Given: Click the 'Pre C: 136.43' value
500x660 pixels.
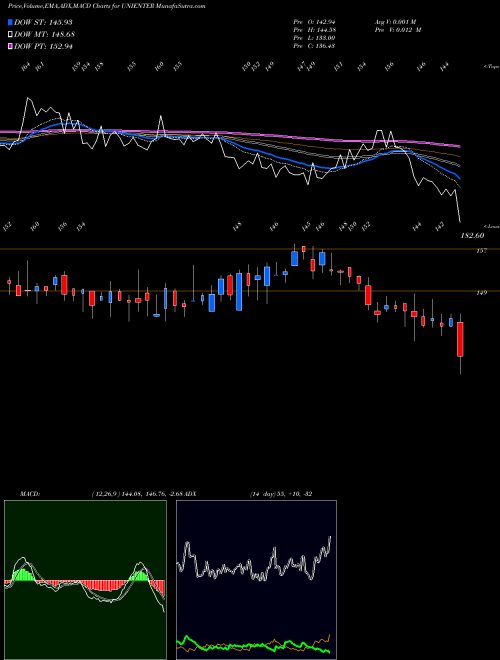Looking at the screenshot, I should pos(314,45).
